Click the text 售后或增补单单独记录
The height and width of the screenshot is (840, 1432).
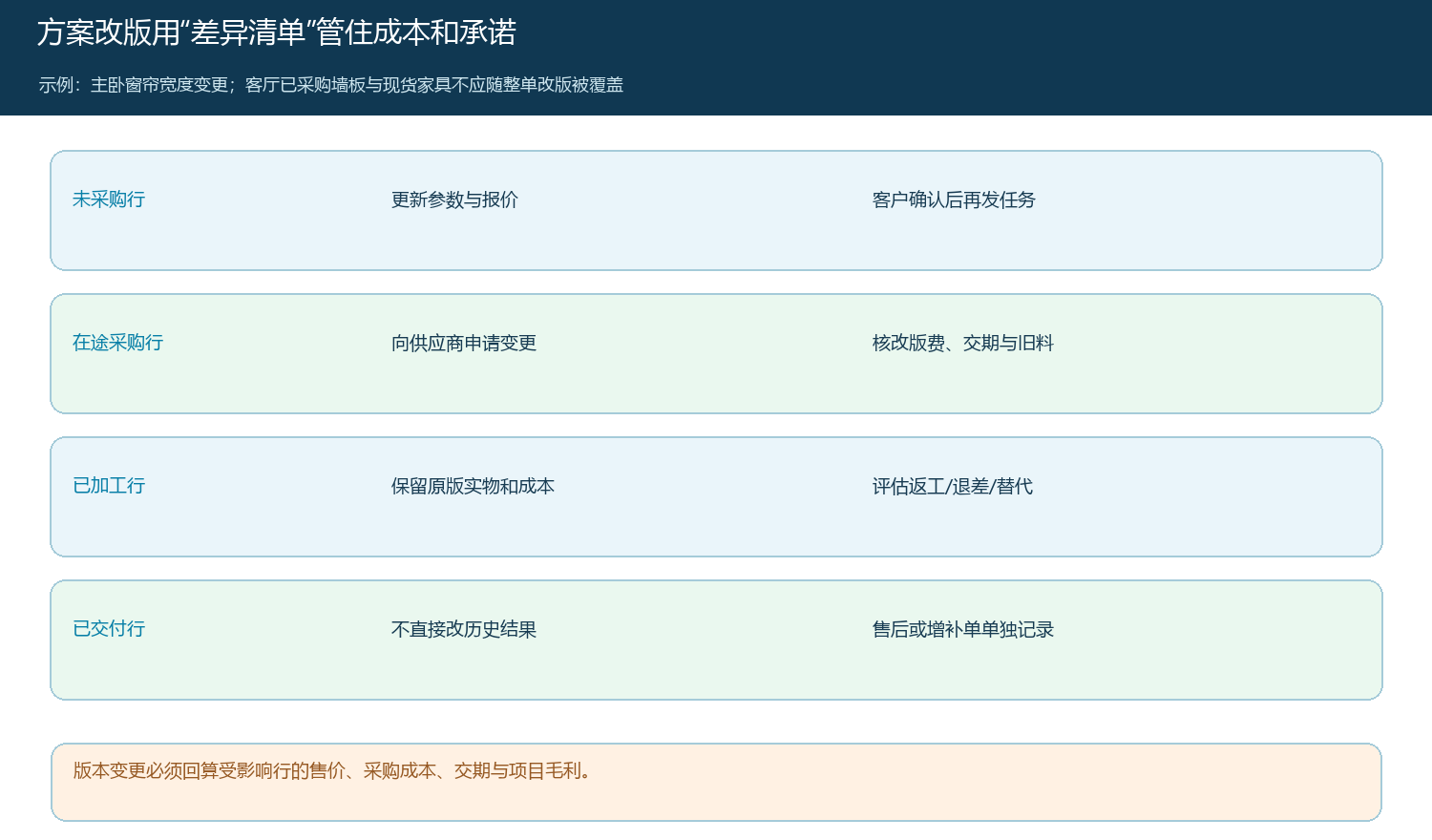963,629
